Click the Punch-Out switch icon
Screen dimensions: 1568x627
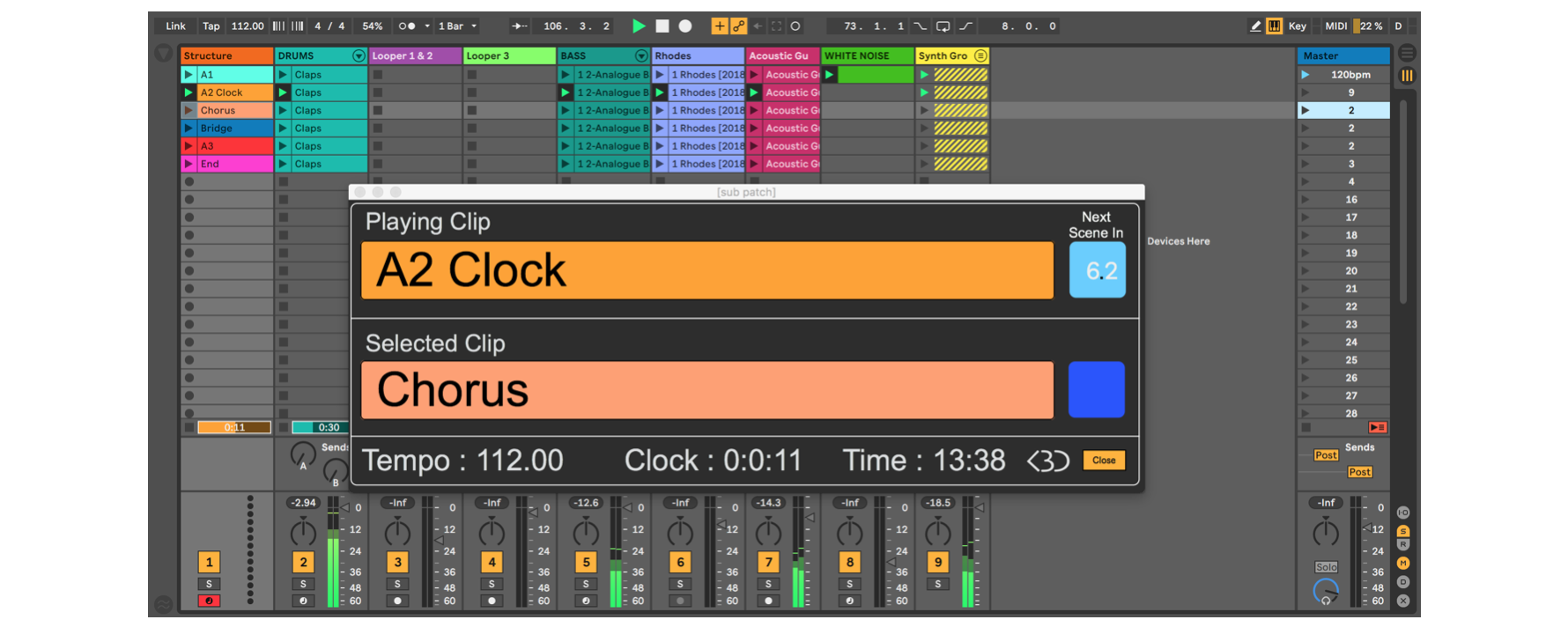tap(966, 26)
